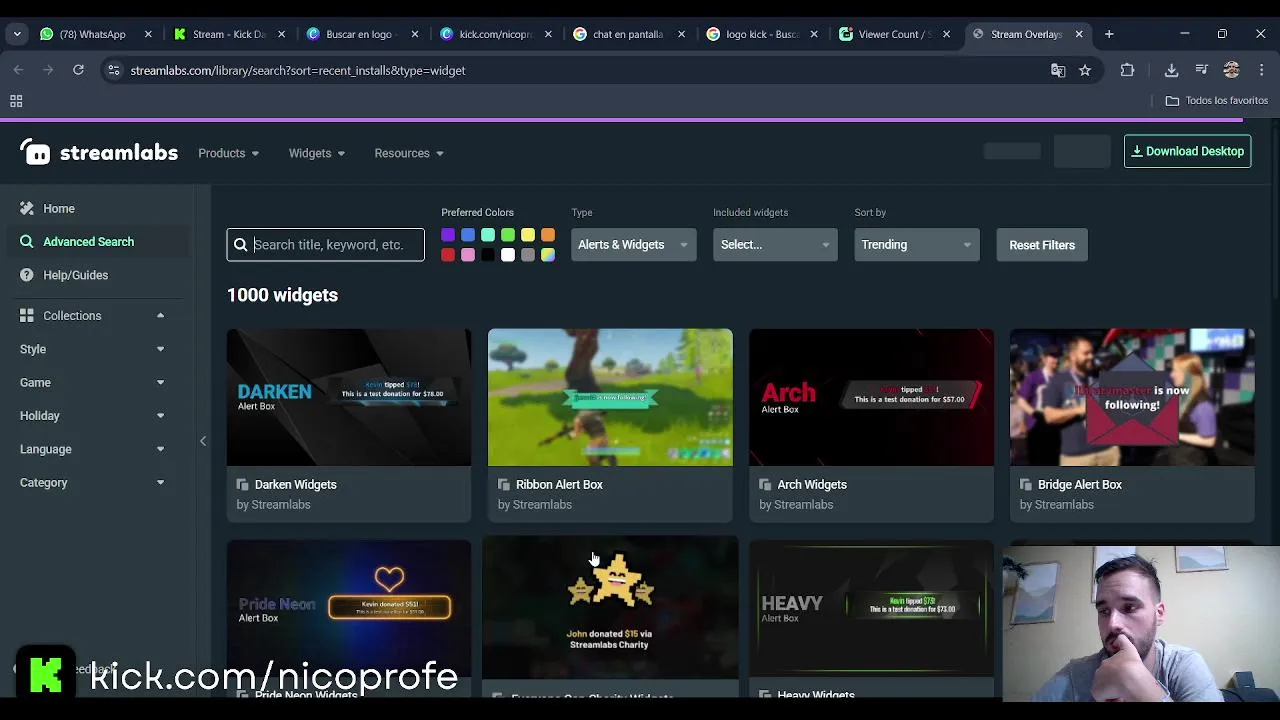This screenshot has width=1280, height=720.
Task: Open the Type dropdown showing Alerts & Widgets
Action: [x=633, y=245]
